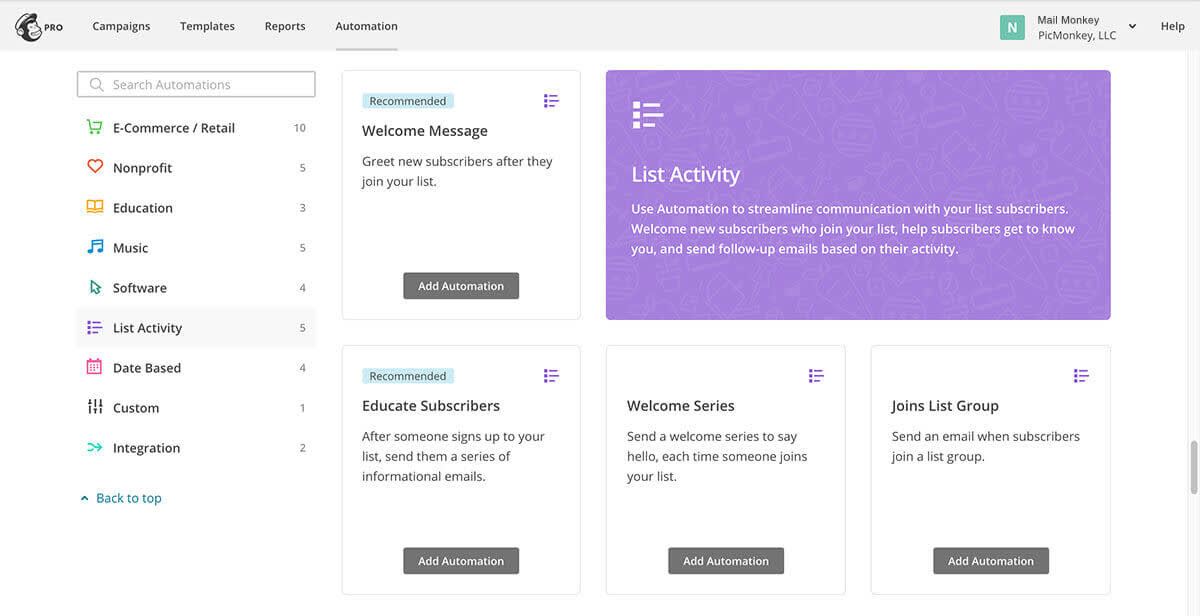Click the Back to top link
This screenshot has width=1200, height=616.
128,498
